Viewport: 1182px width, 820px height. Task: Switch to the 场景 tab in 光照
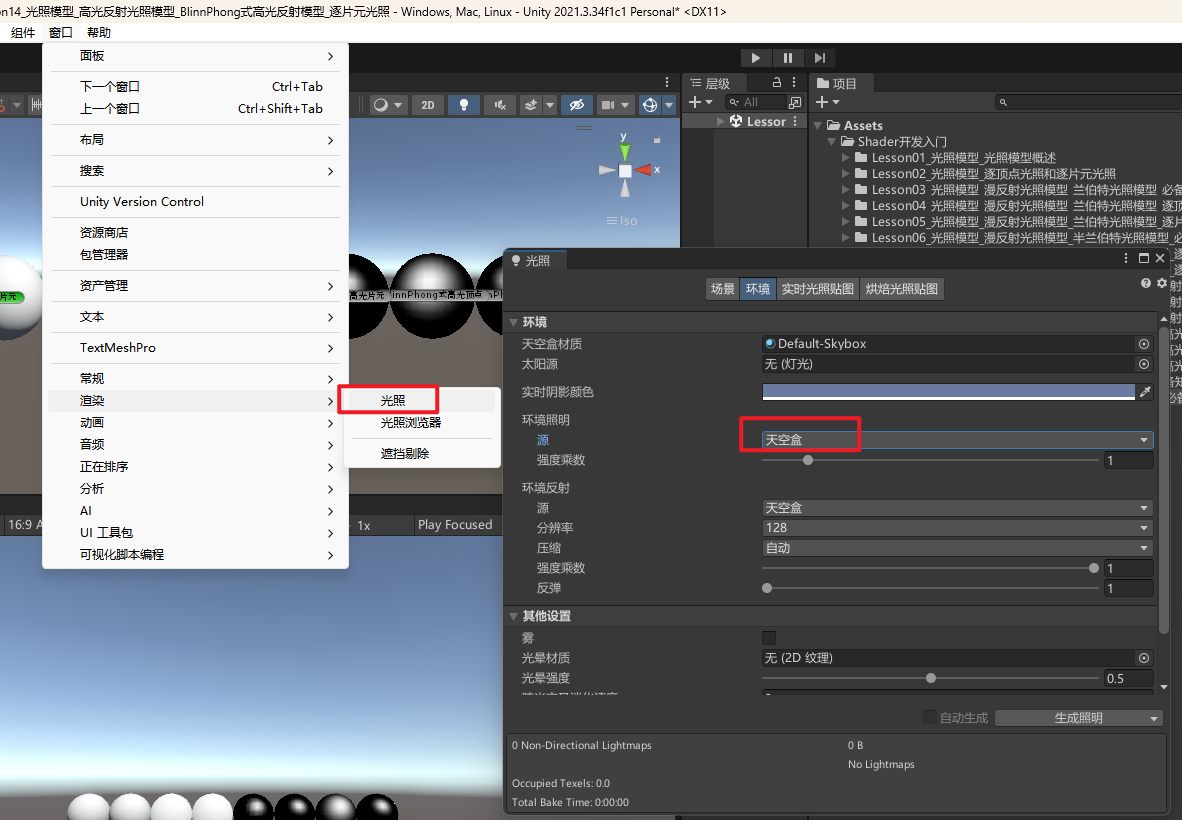[x=722, y=289]
